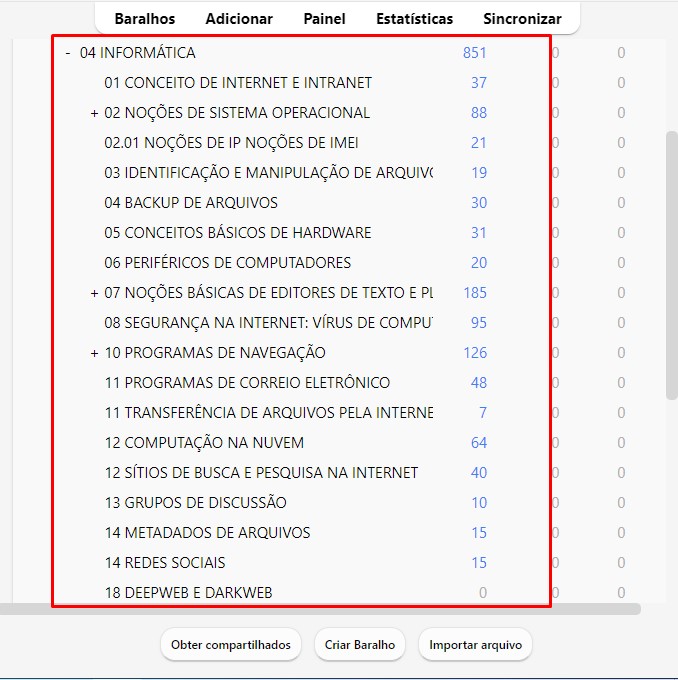Click the 64 count for COMPUTAÇÃO NA NUVEM
678x680 pixels.
479,442
